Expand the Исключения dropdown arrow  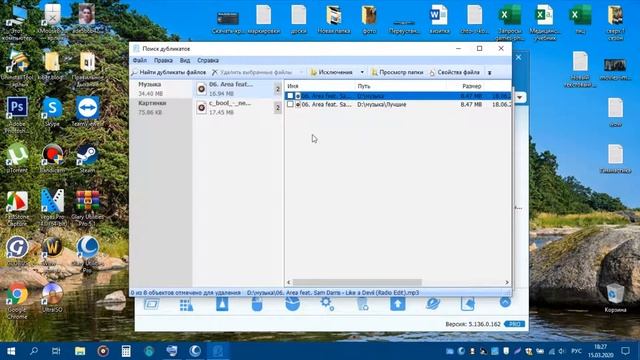pyautogui.click(x=362, y=72)
